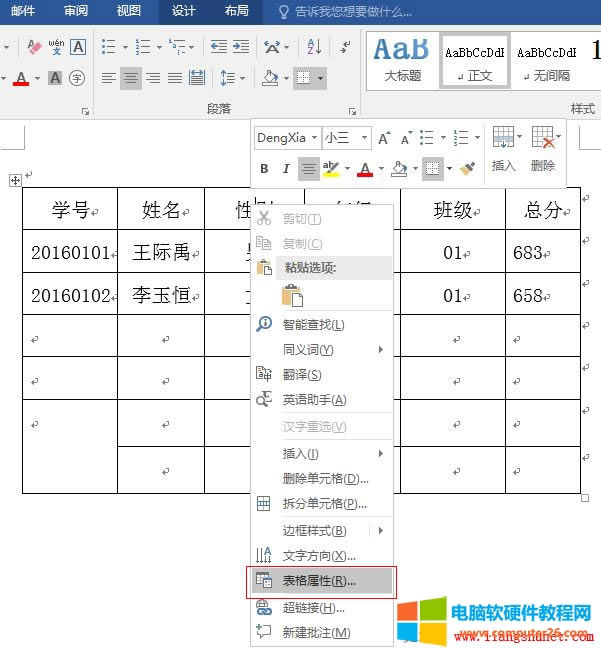Viewport: 601px width, 653px height.
Task: Click the multilevel list icon in ribbon
Action: tap(177, 47)
